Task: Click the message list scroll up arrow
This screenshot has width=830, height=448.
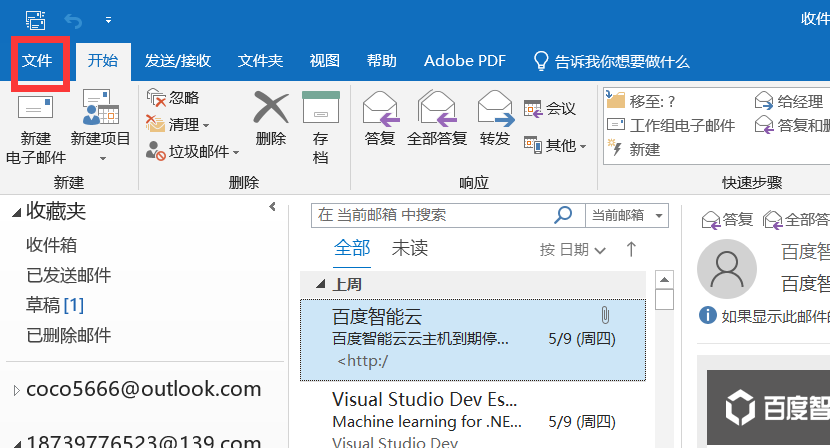Action: point(664,279)
